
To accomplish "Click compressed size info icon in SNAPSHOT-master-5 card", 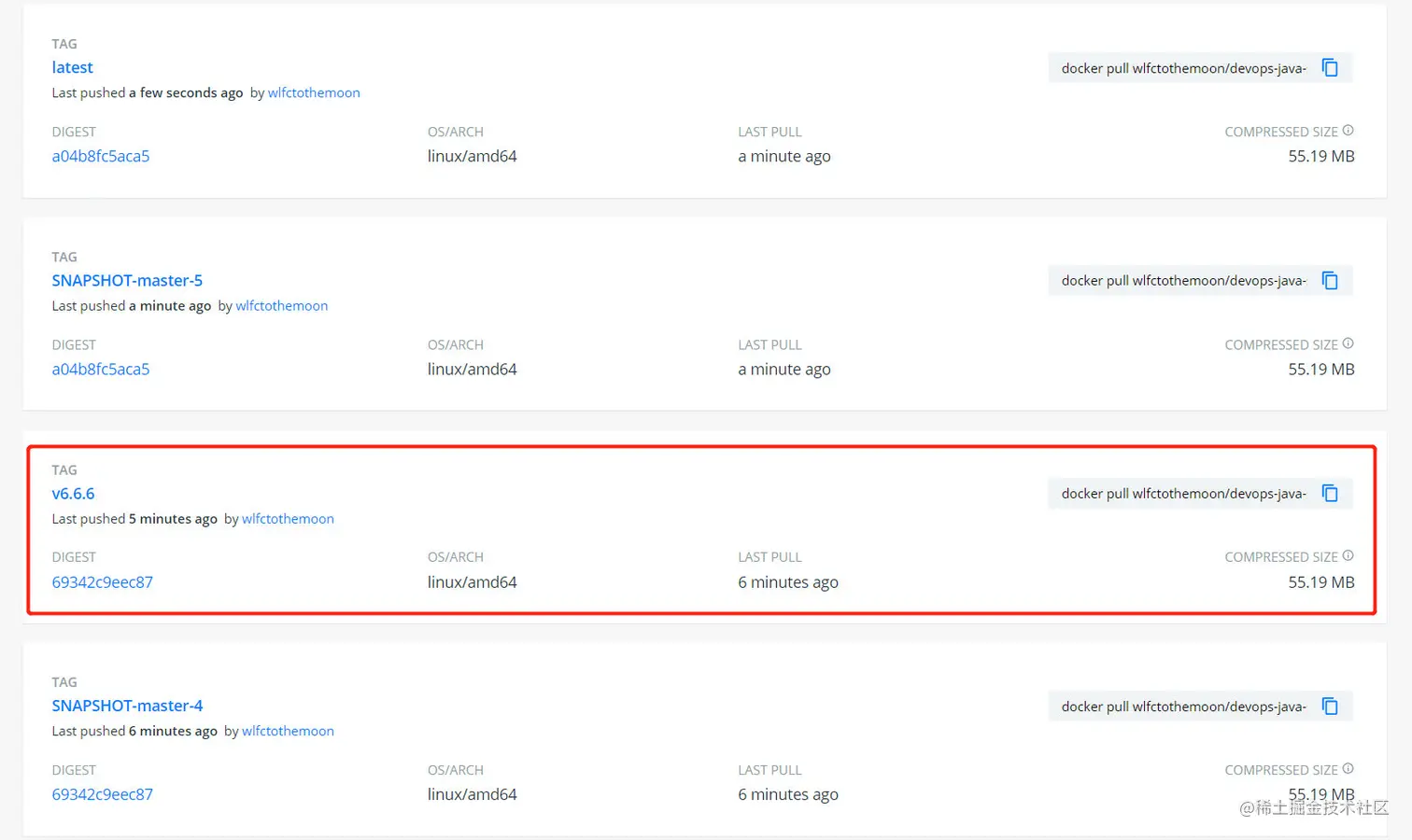I will [x=1348, y=343].
